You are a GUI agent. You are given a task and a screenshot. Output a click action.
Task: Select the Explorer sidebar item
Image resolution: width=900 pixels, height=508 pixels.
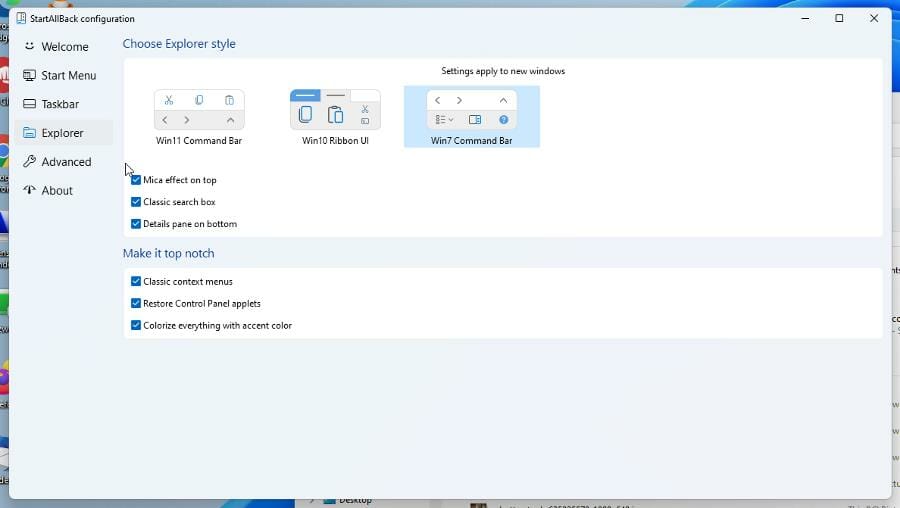[x=64, y=133]
